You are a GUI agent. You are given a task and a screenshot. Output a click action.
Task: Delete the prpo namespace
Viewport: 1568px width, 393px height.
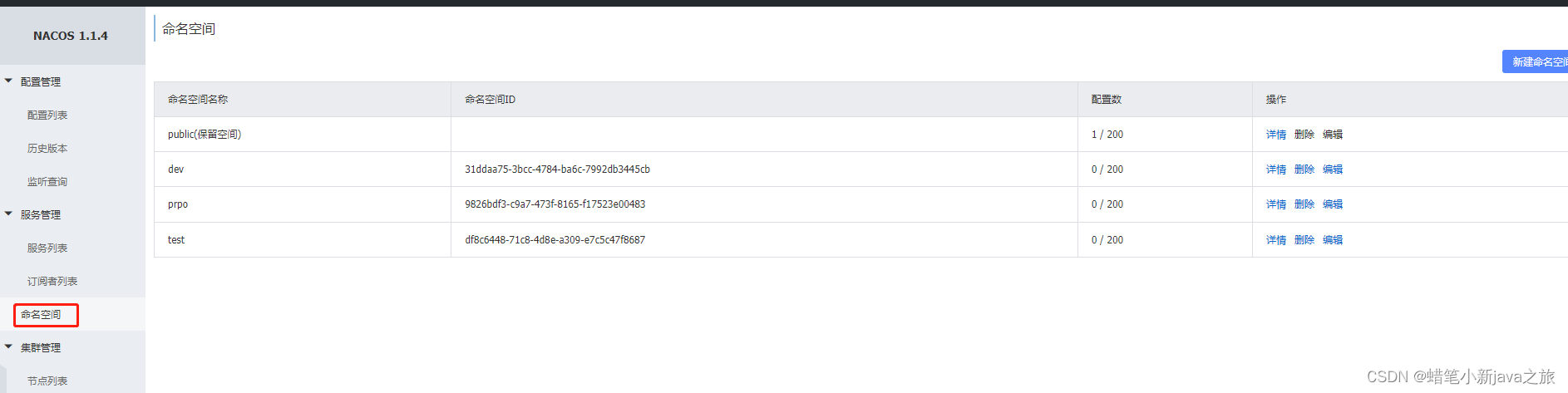1304,204
